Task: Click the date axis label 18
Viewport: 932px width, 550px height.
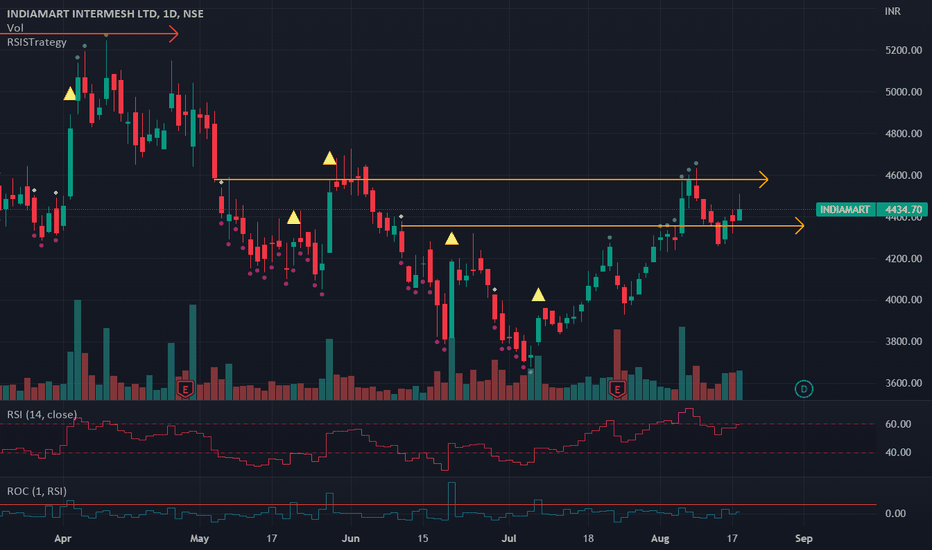Action: tap(588, 539)
